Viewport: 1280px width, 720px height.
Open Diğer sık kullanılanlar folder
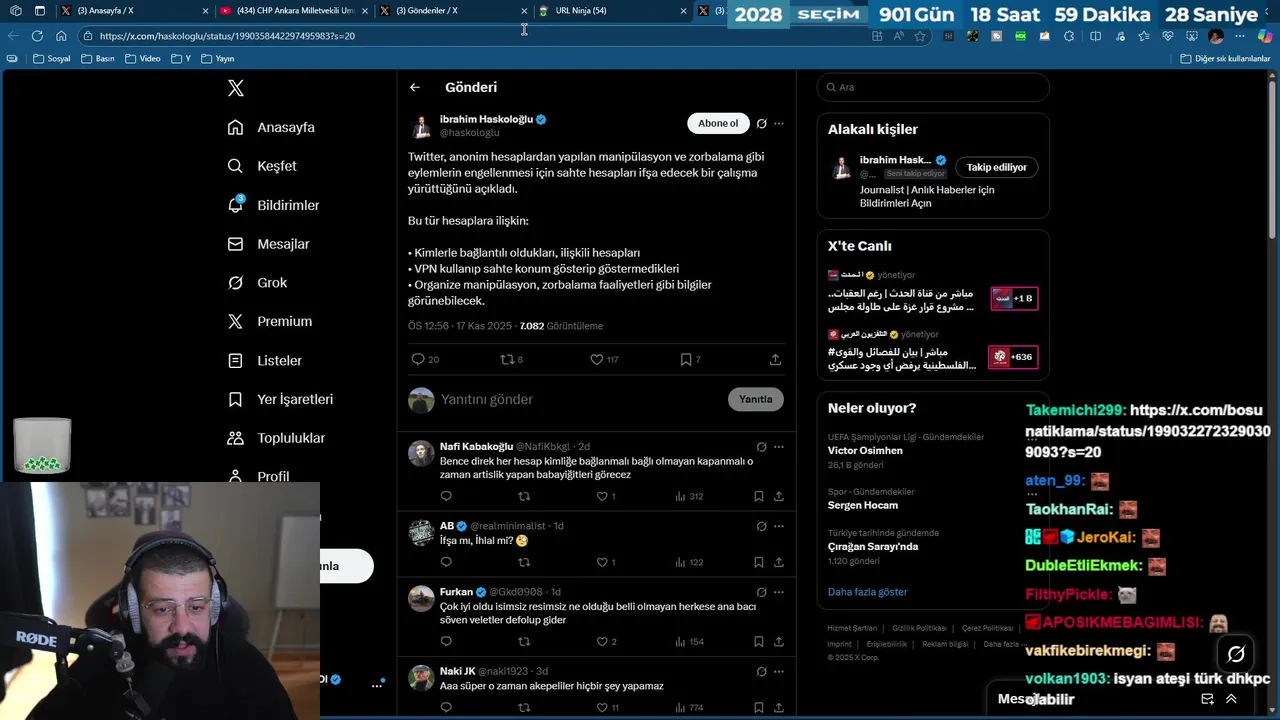[1225, 59]
